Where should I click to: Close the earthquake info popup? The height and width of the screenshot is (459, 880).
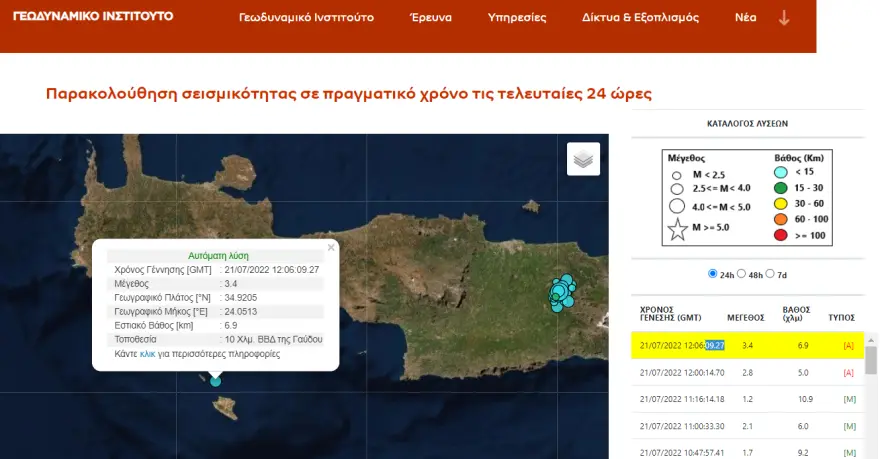[x=331, y=247]
